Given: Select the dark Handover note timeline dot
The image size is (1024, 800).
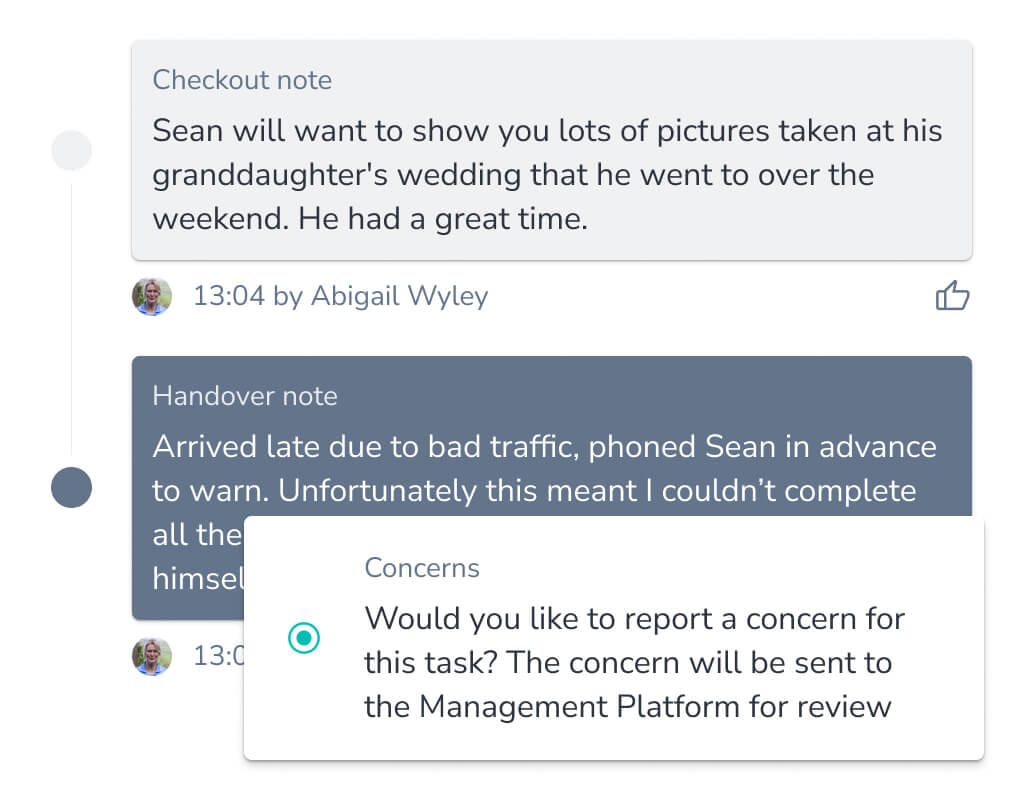Looking at the screenshot, I should 71,488.
